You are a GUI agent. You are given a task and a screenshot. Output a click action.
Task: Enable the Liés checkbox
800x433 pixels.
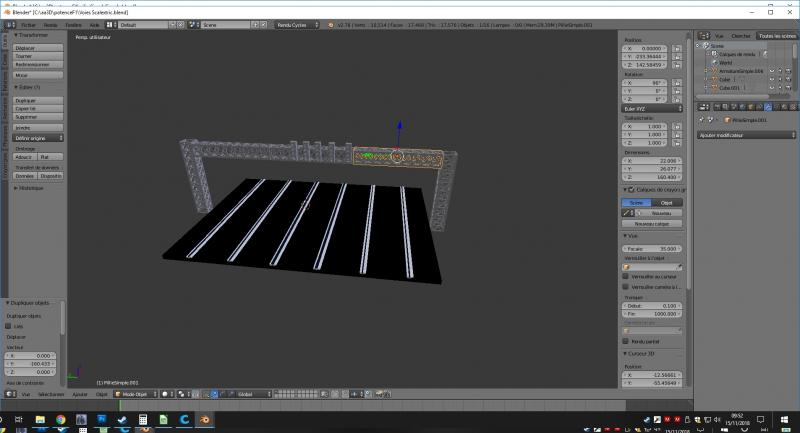pyautogui.click(x=9, y=326)
